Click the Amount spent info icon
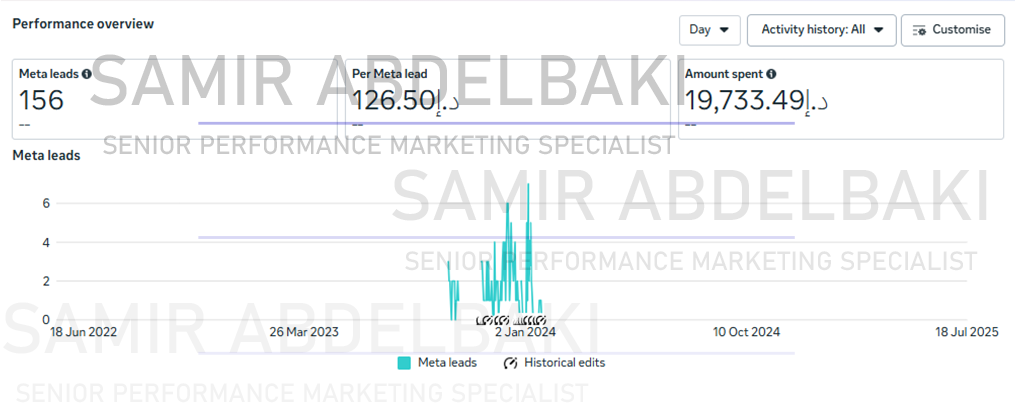The height and width of the screenshot is (413, 1015). click(x=771, y=74)
